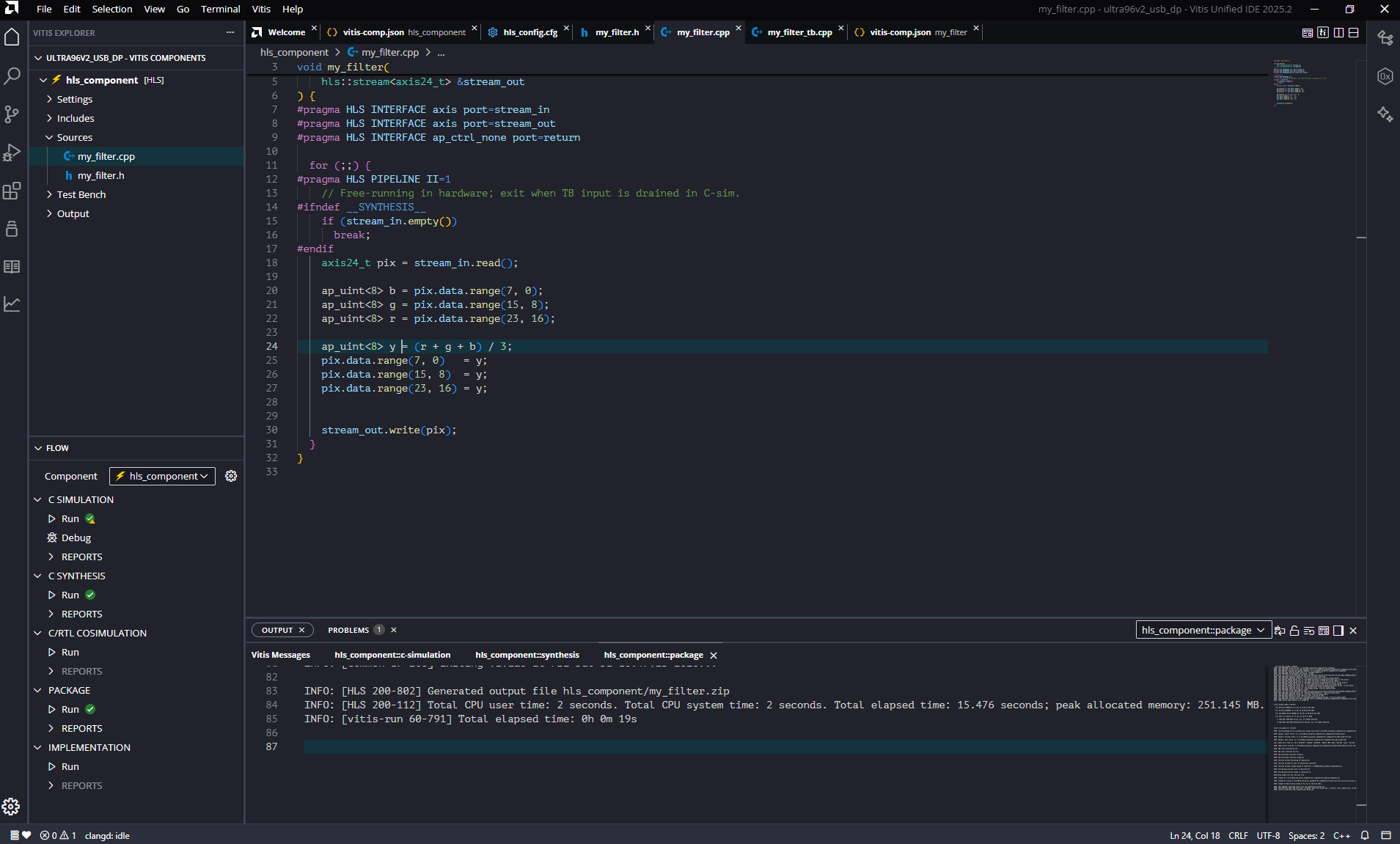Click the output panel layout icon left of maximize
The image size is (1400, 844).
[x=1324, y=631]
